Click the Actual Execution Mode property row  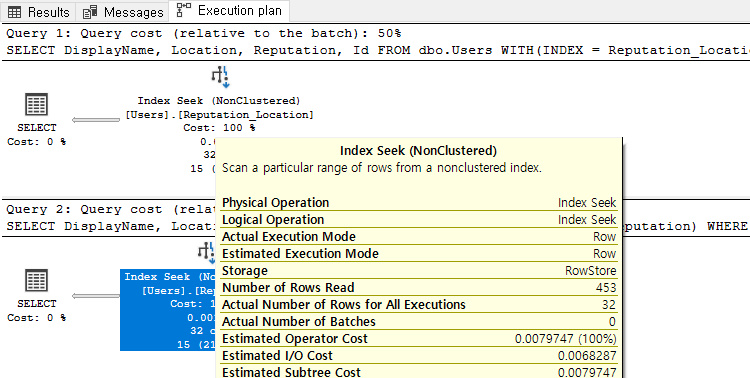[419, 236]
